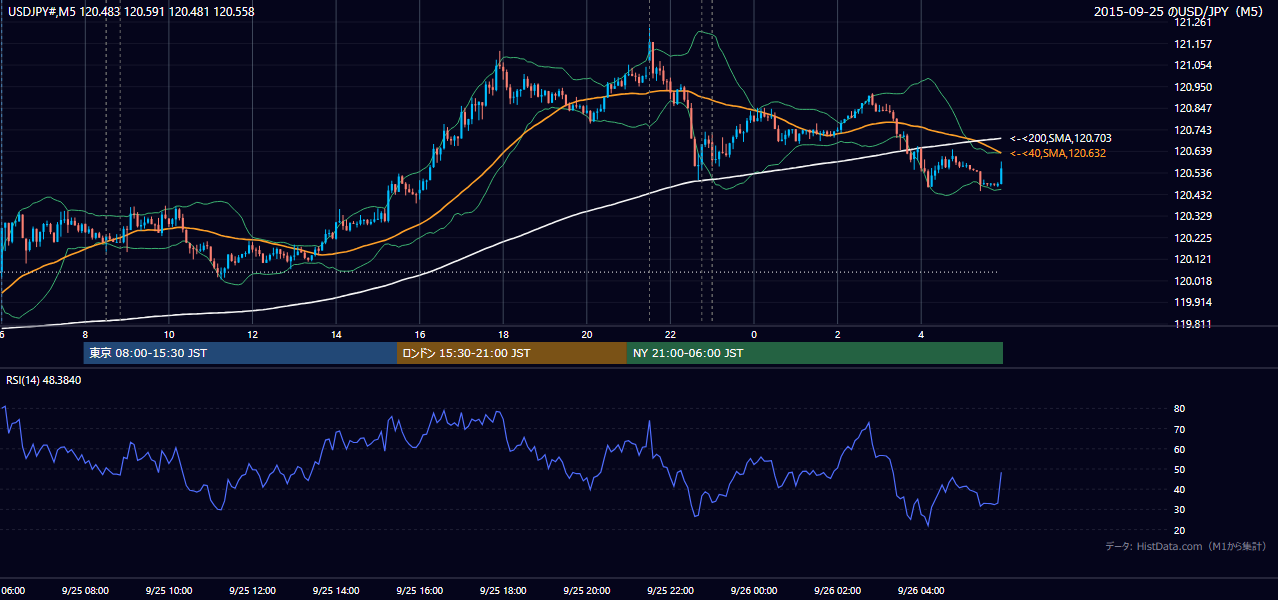Click the 2015-09-25 USD/JPY (M5) chart title

coord(1180,11)
